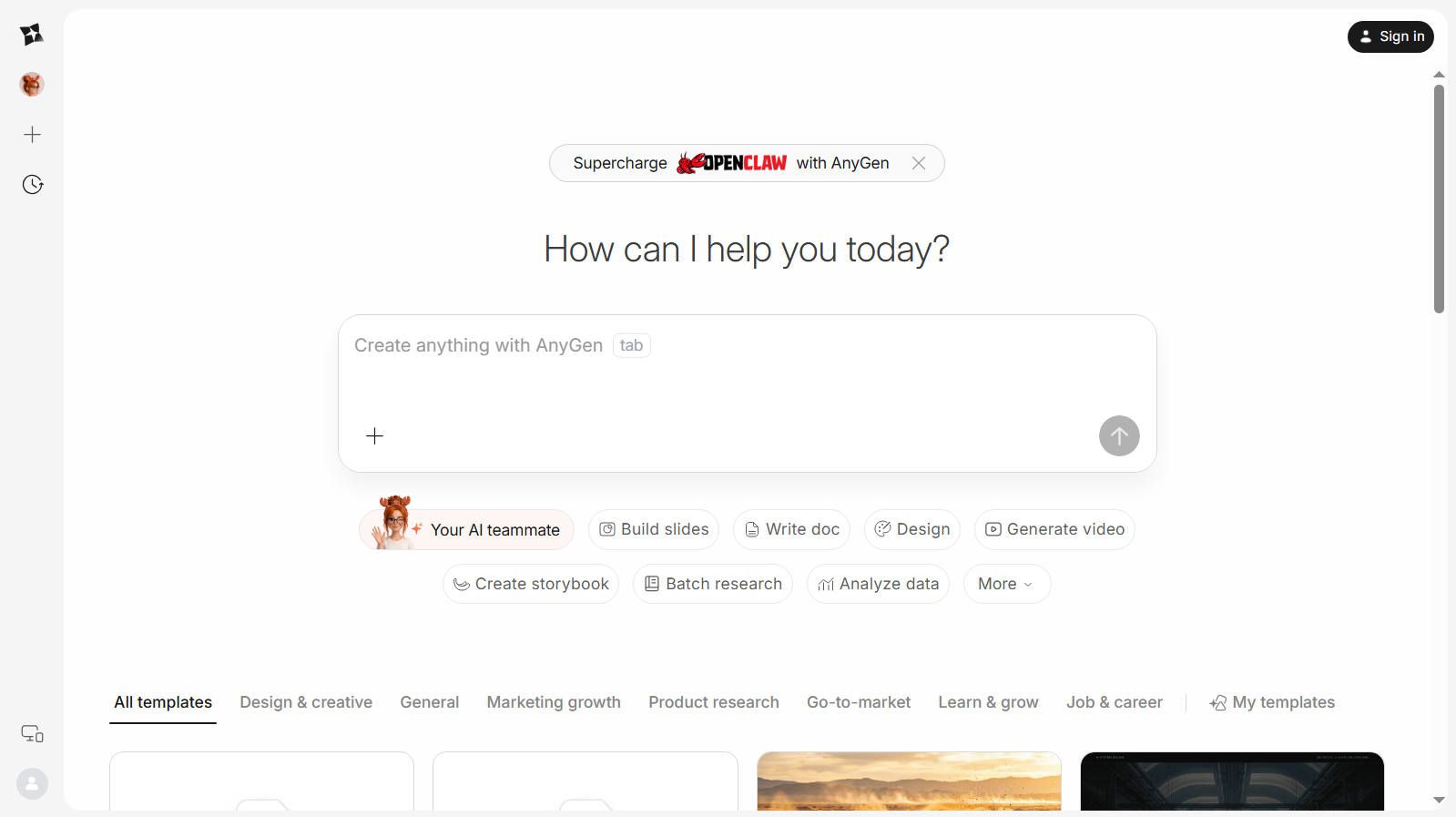Click the page scrollbar thumb
The image size is (1456, 817).
1439,199
